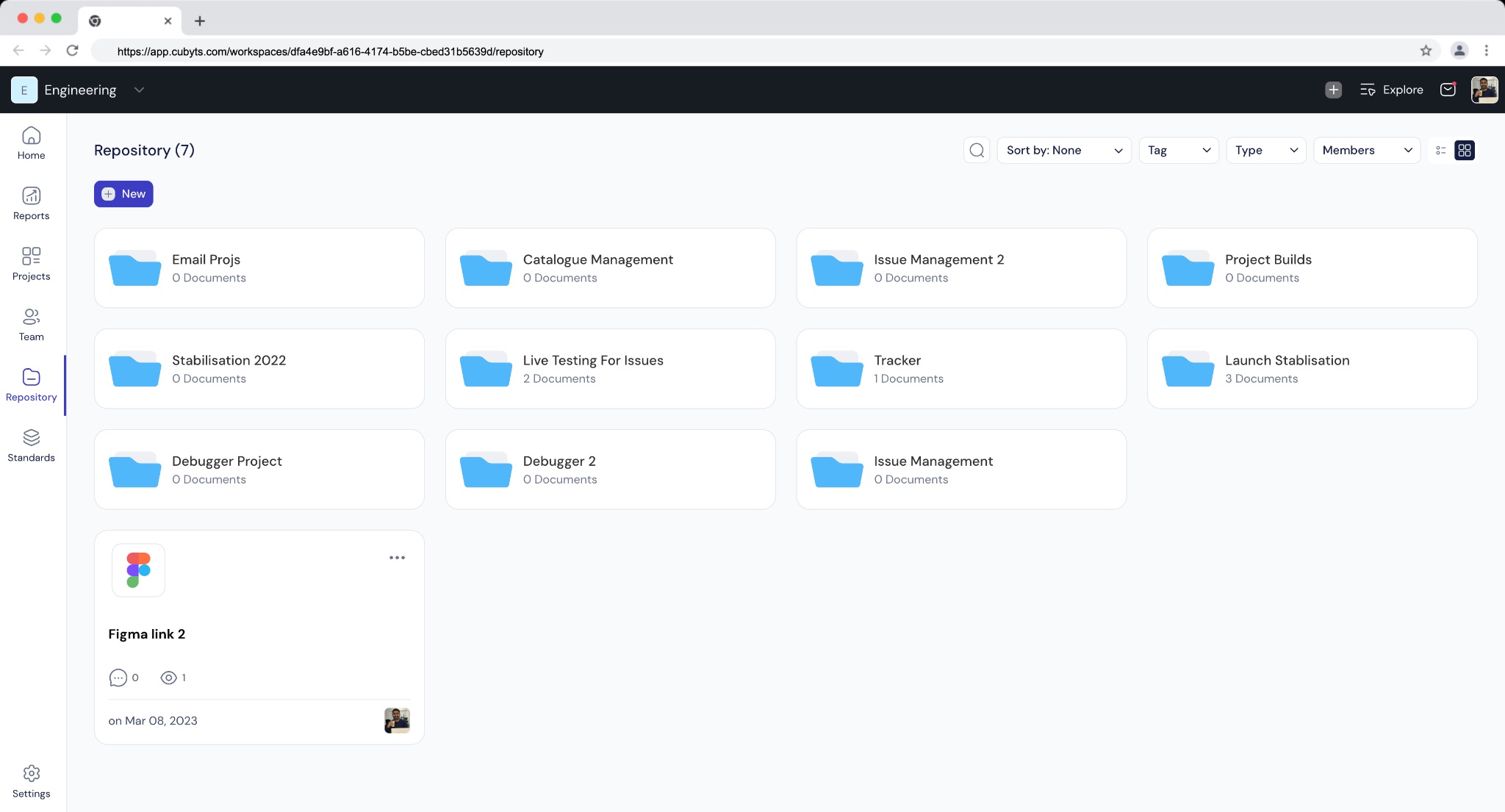Switch to list view layout
The height and width of the screenshot is (812, 1505).
[1440, 150]
